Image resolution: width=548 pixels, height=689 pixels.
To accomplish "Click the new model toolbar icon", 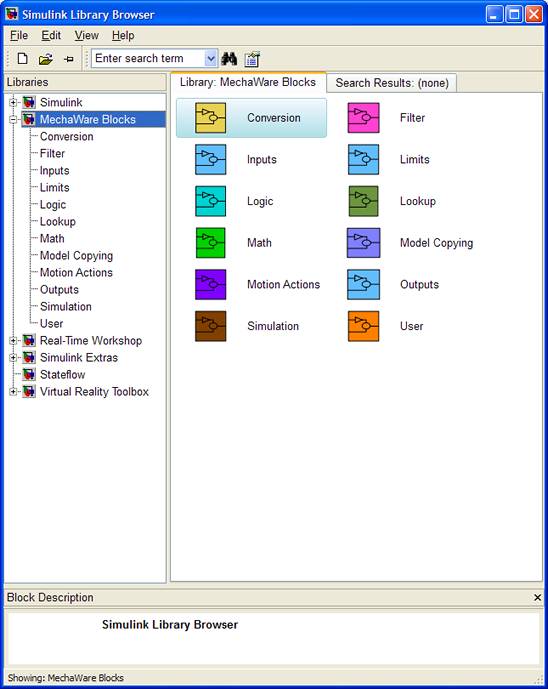I will click(22, 58).
